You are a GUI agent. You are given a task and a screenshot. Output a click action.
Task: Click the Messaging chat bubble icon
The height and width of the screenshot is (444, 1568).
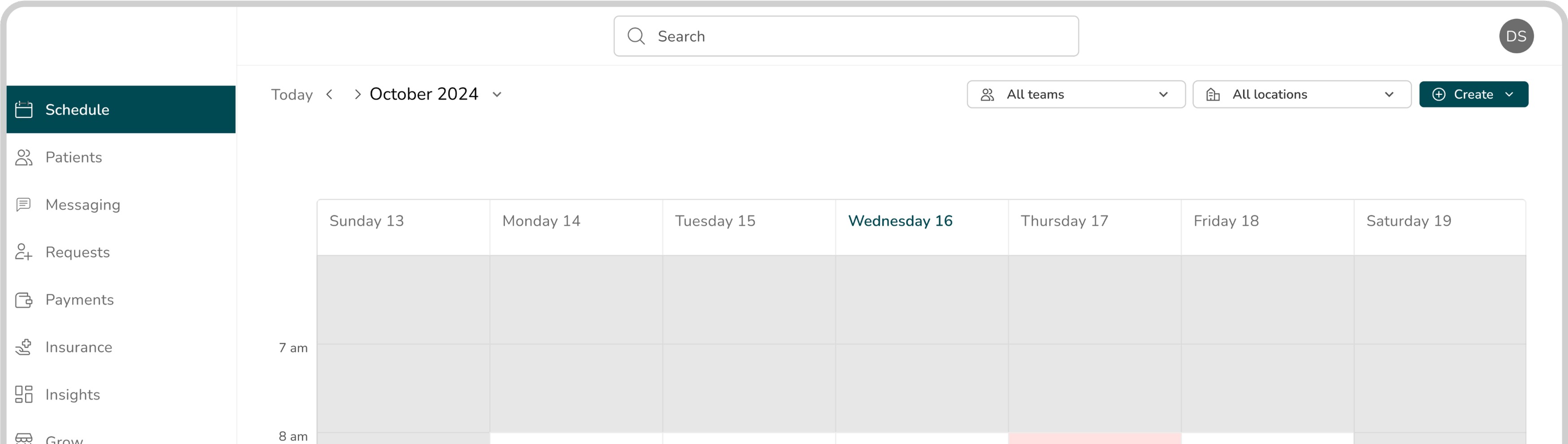click(24, 204)
